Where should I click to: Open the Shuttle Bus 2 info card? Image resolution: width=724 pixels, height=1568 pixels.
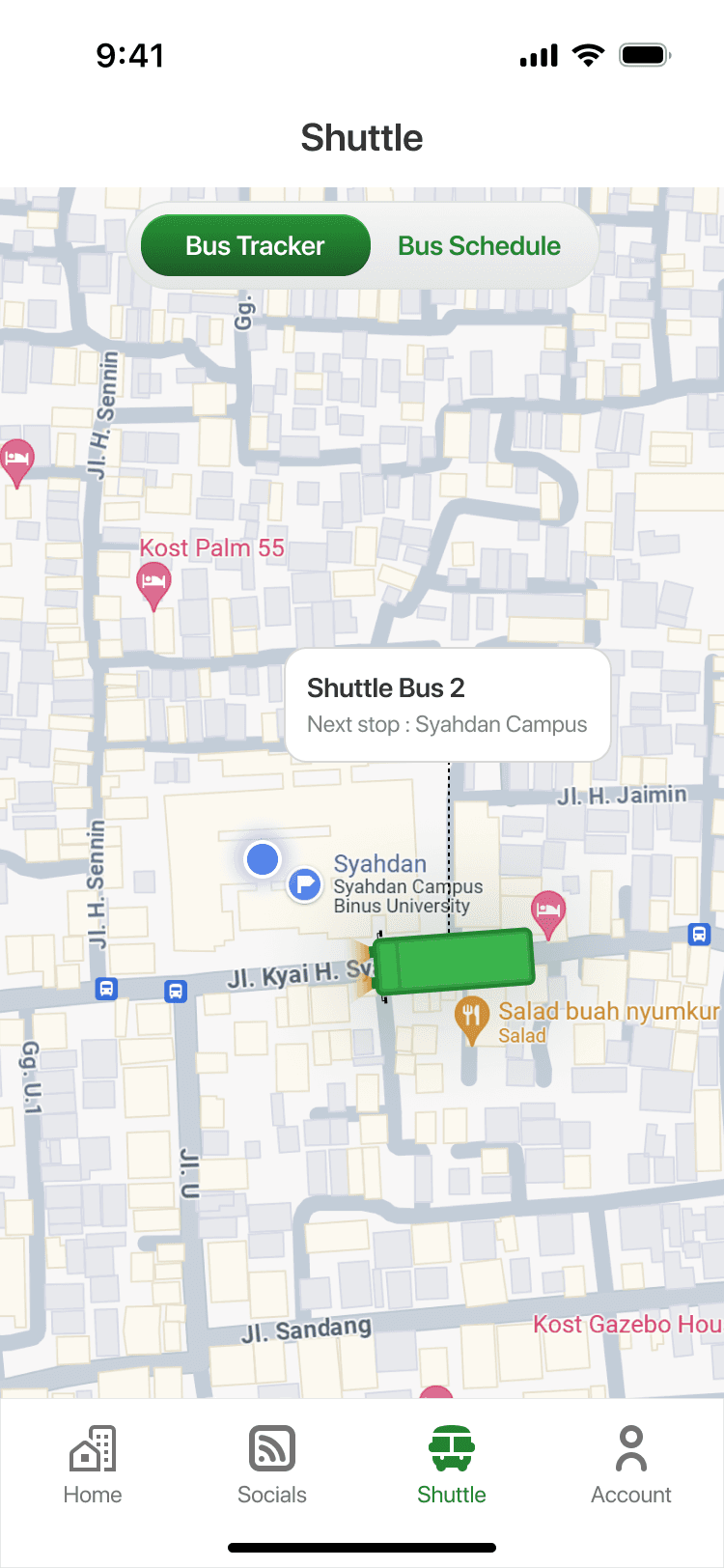448,705
